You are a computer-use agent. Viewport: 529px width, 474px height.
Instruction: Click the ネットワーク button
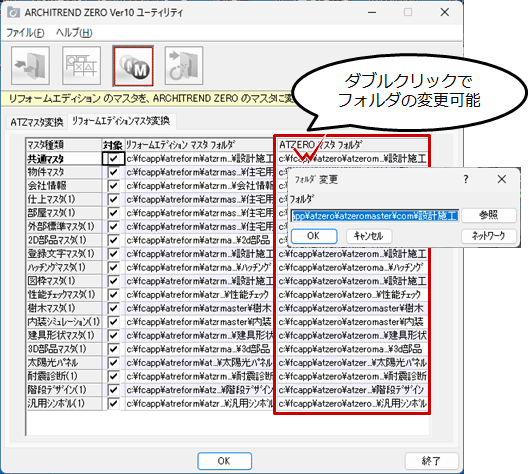[x=489, y=236]
